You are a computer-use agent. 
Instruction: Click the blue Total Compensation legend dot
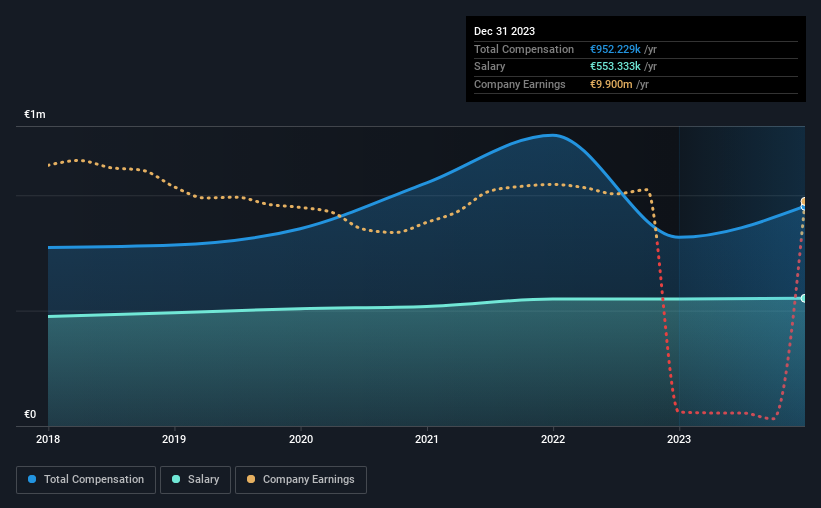[32, 479]
